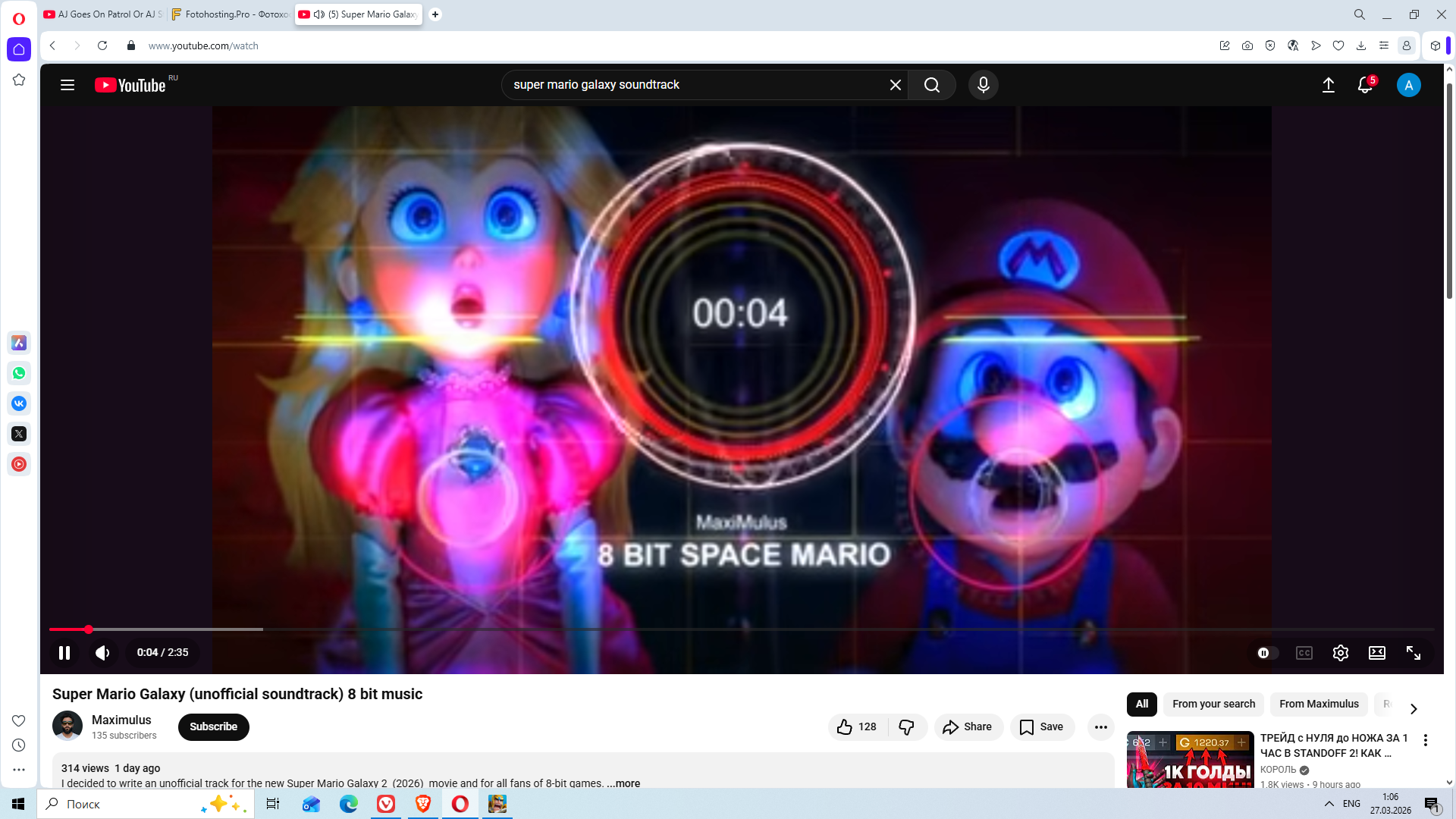Open WhatsApp in Opera sidebar

click(x=19, y=373)
